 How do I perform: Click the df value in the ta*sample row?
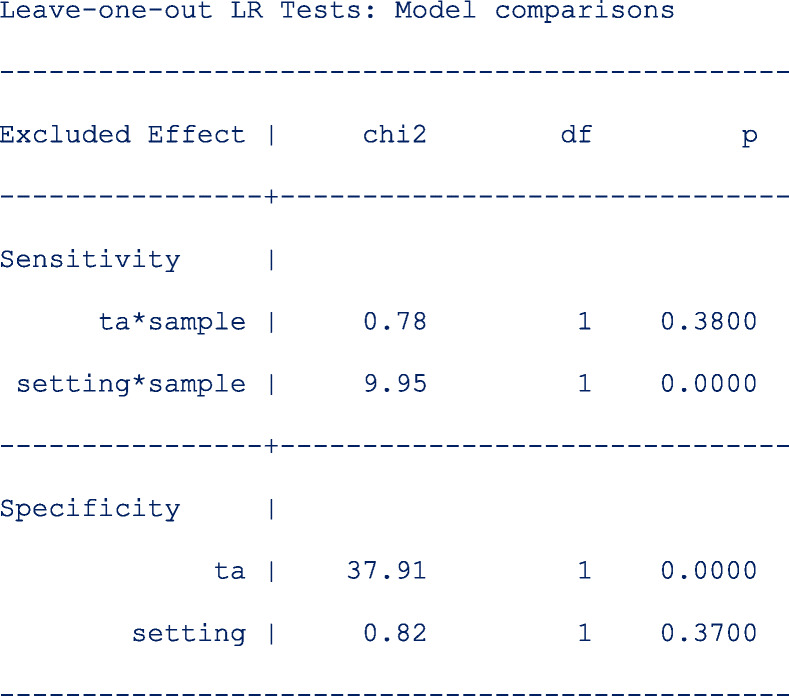pyautogui.click(x=584, y=322)
